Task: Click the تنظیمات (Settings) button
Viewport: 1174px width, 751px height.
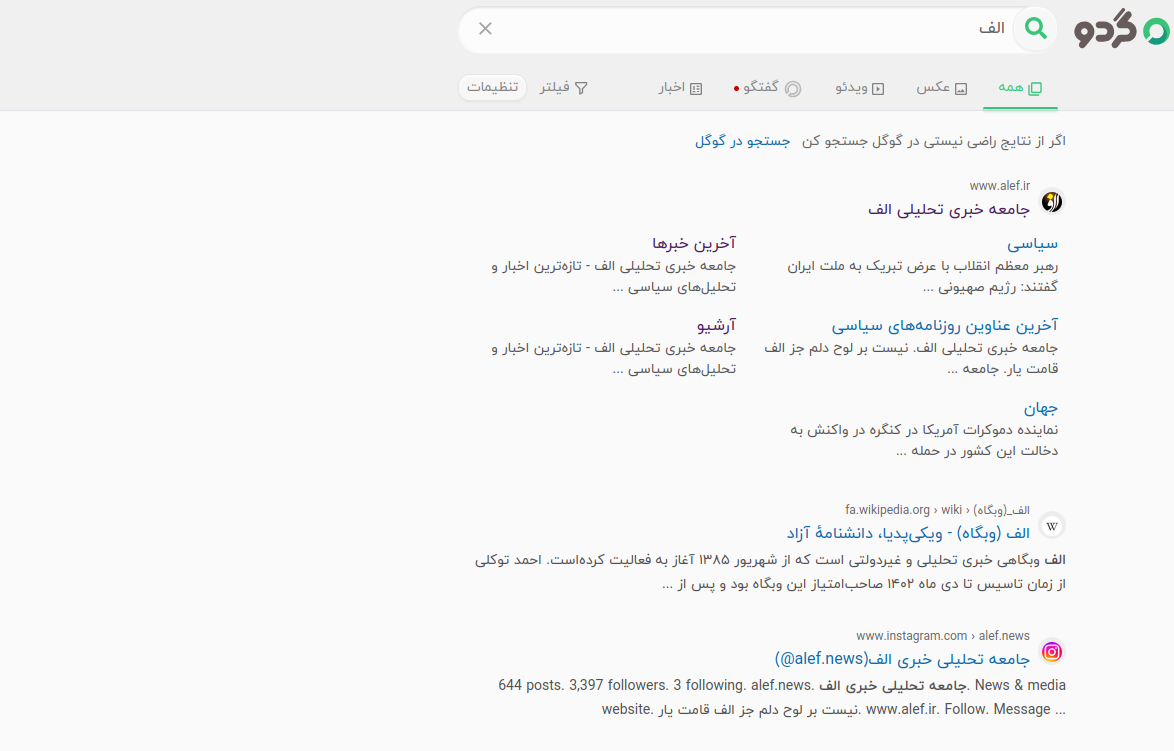Action: click(492, 88)
